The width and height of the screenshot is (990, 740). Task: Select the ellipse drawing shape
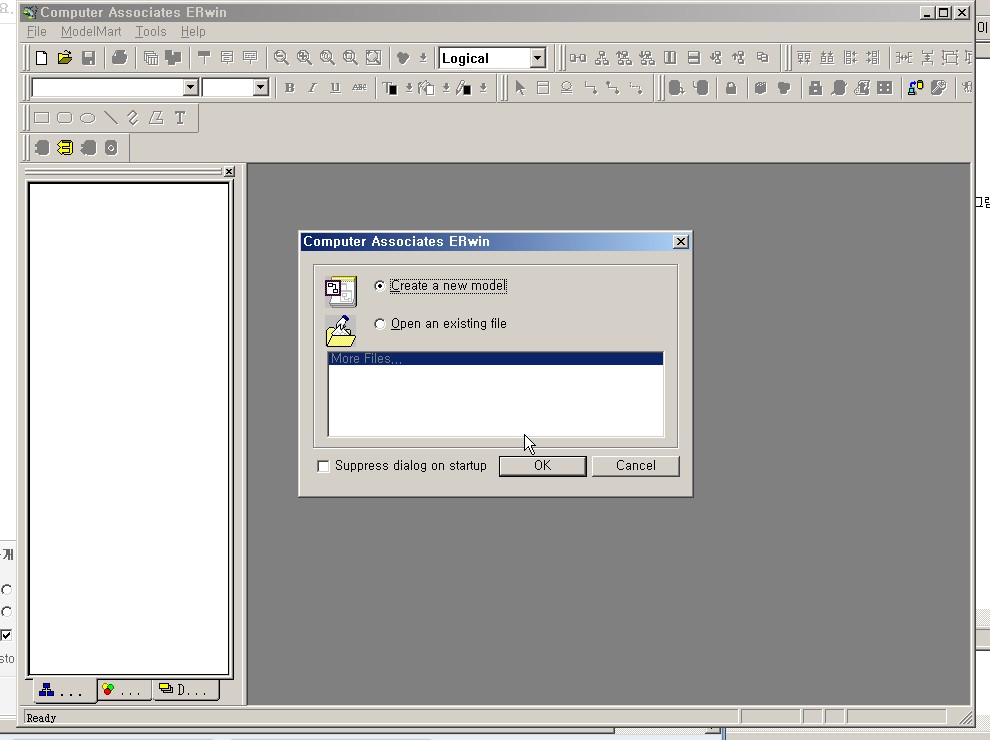click(x=88, y=118)
